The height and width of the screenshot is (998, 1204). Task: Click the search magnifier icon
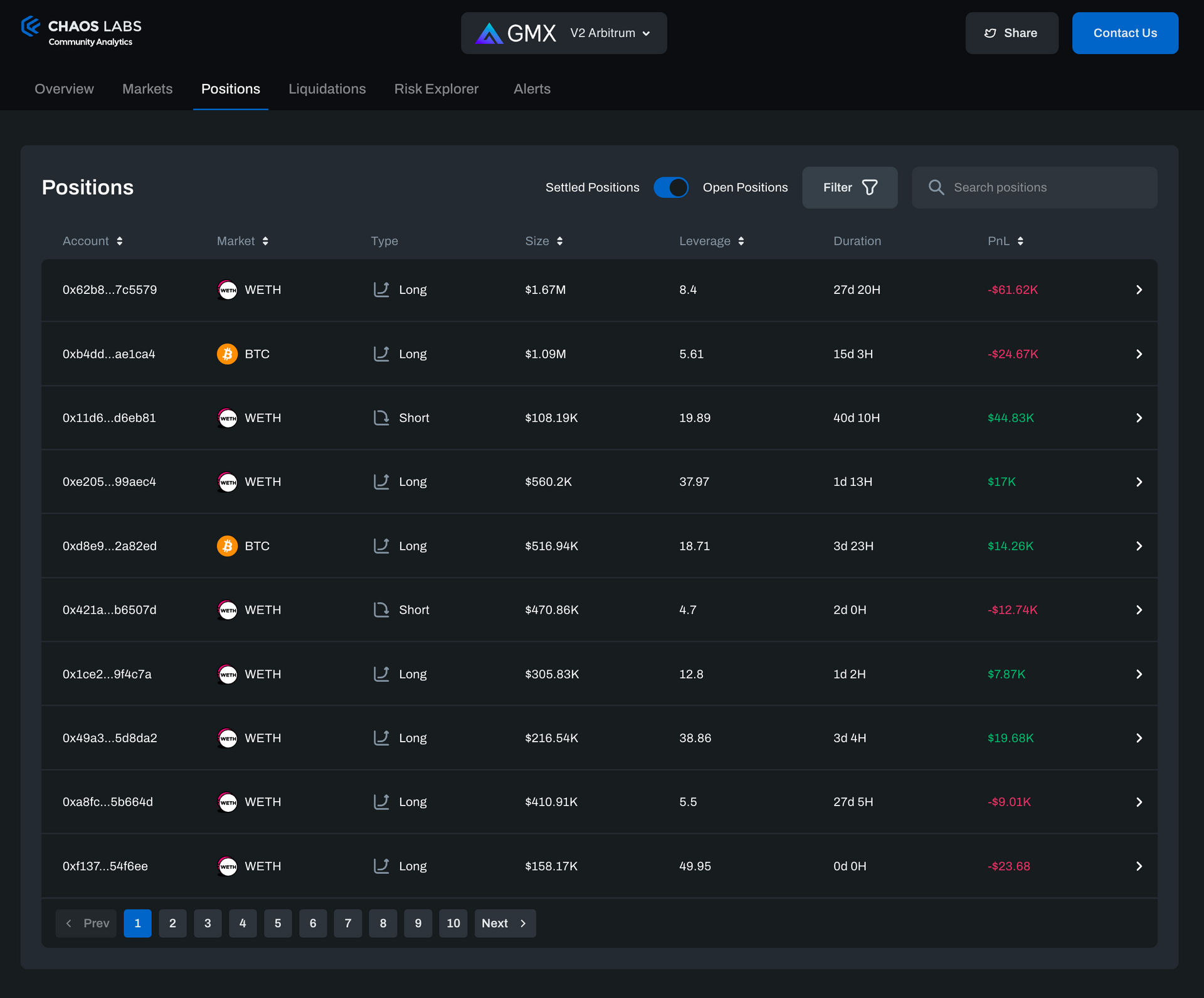(936, 187)
